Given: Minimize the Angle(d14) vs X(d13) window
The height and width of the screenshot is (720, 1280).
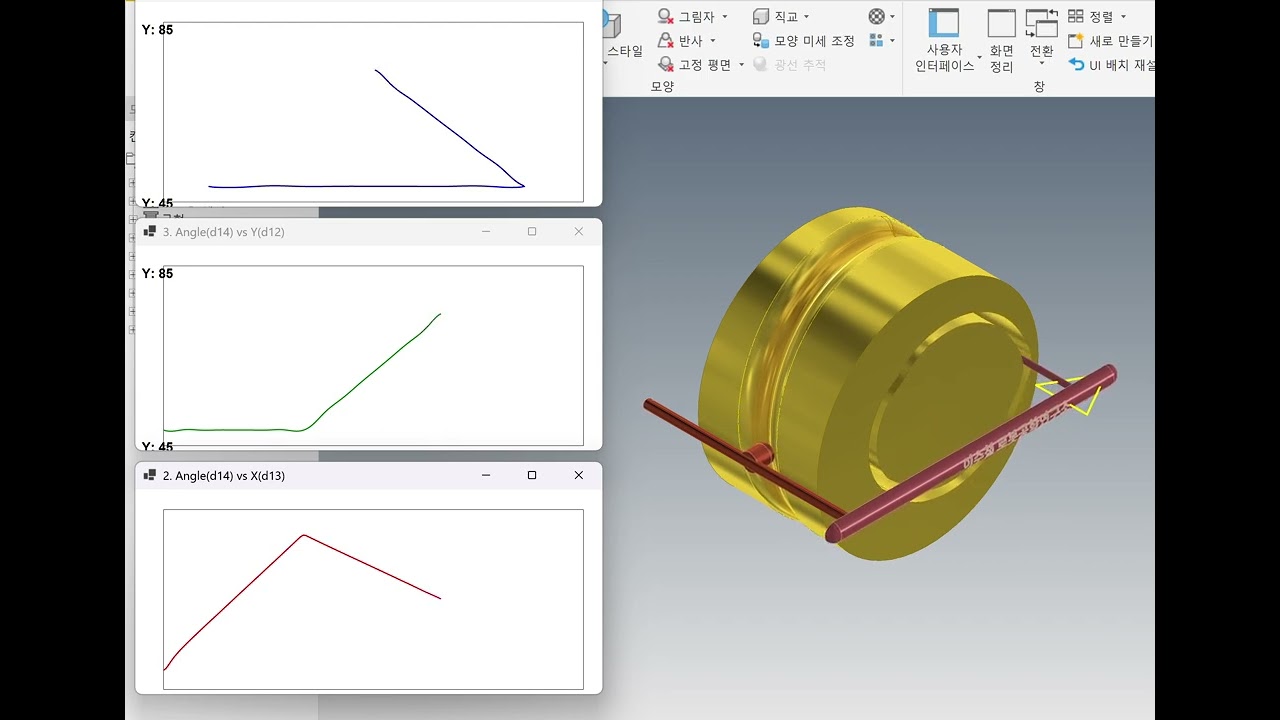Looking at the screenshot, I should [x=486, y=476].
